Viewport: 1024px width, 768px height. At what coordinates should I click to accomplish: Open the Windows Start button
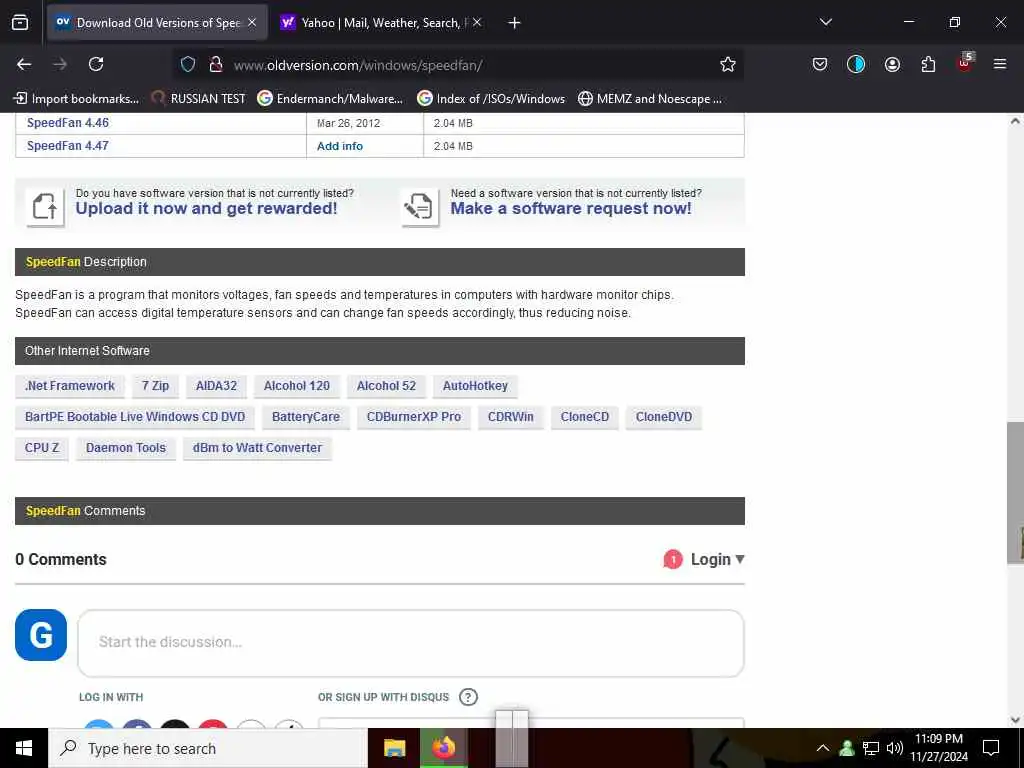(x=24, y=748)
